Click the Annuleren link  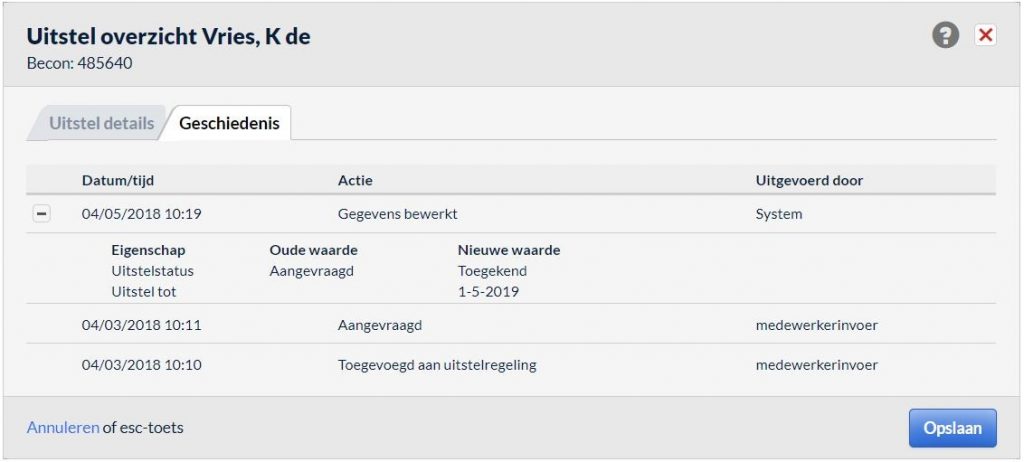(63, 428)
